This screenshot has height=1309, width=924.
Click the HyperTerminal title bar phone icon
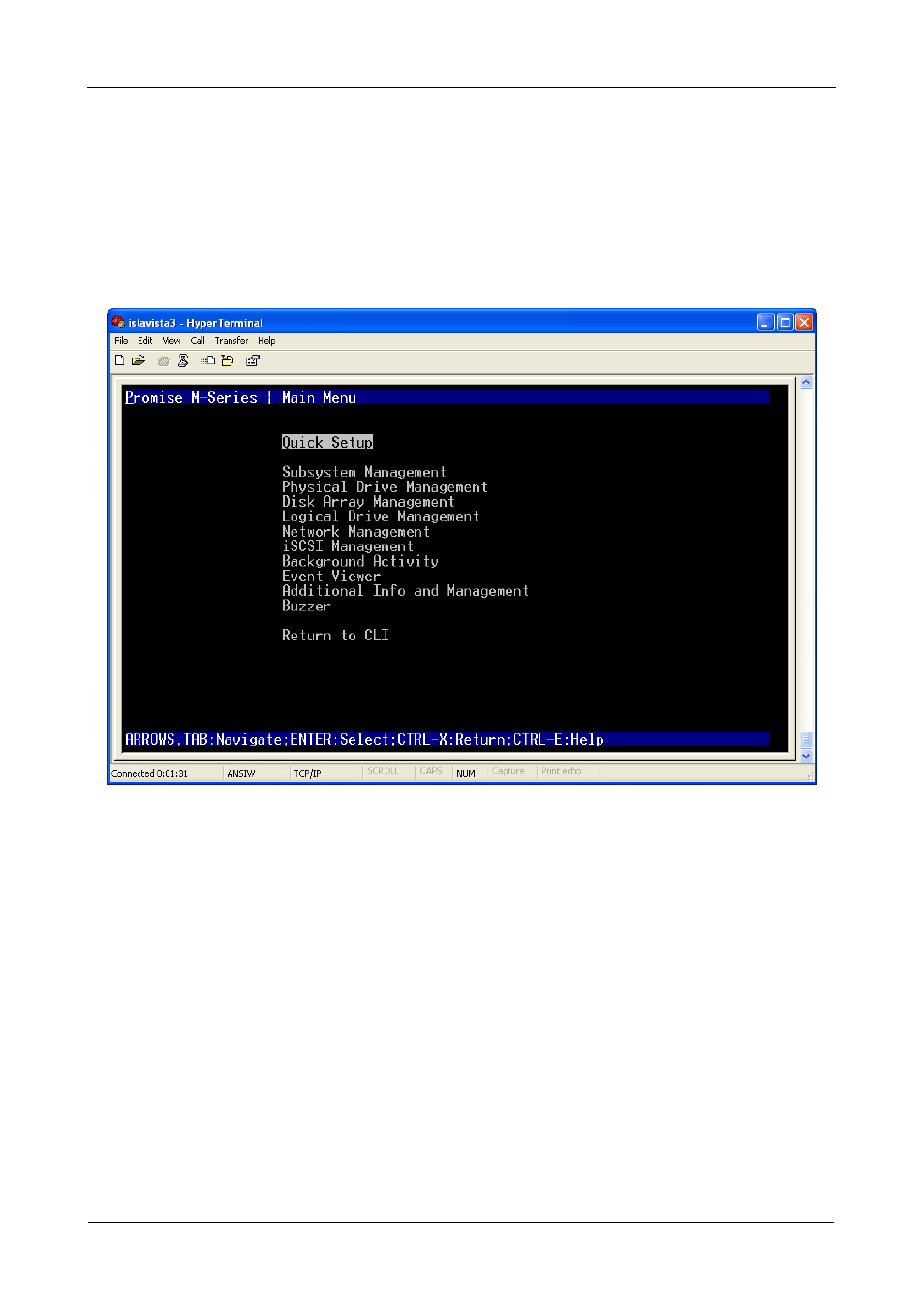118,322
